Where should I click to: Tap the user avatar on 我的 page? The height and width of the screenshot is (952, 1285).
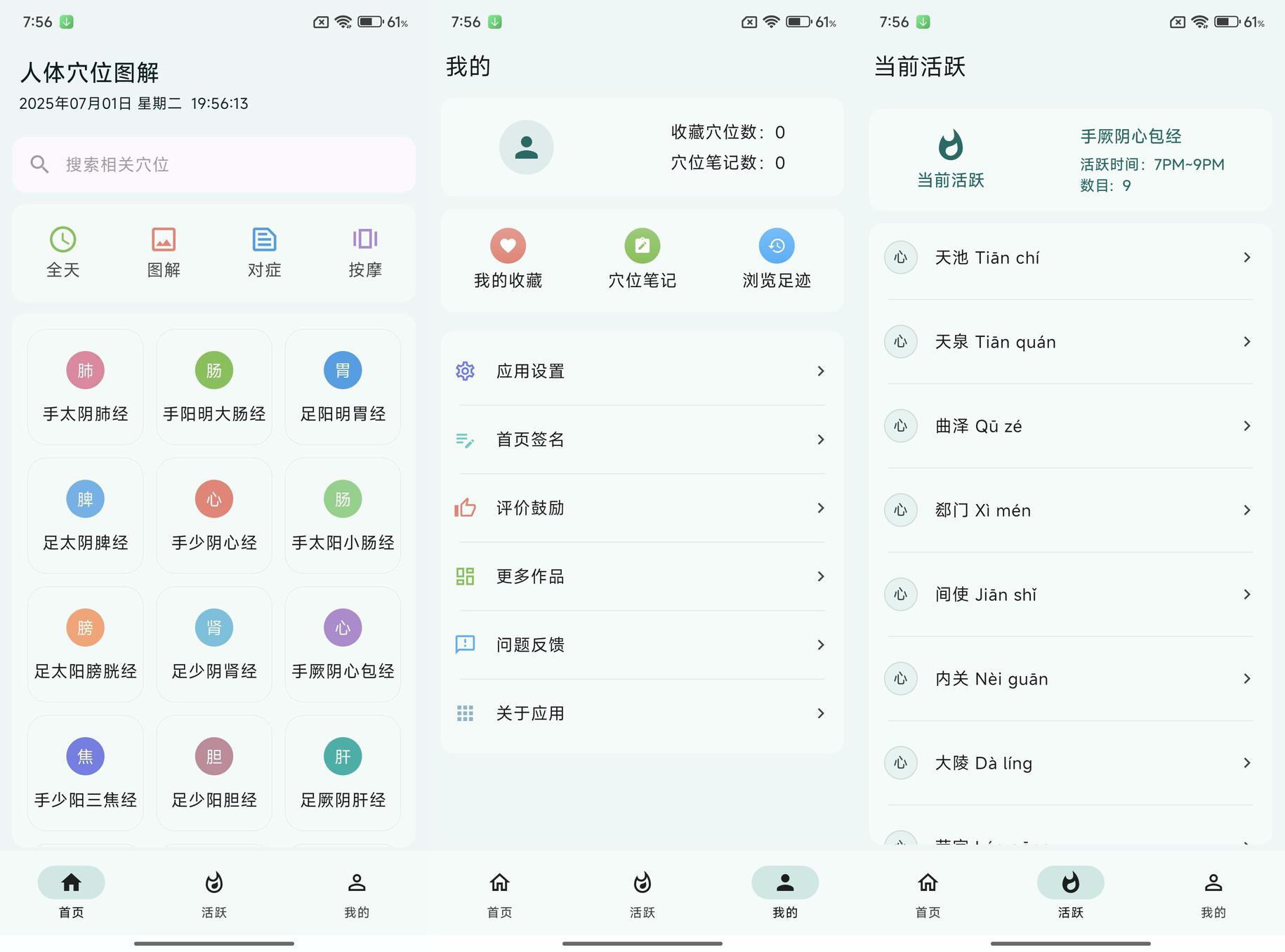coord(526,147)
